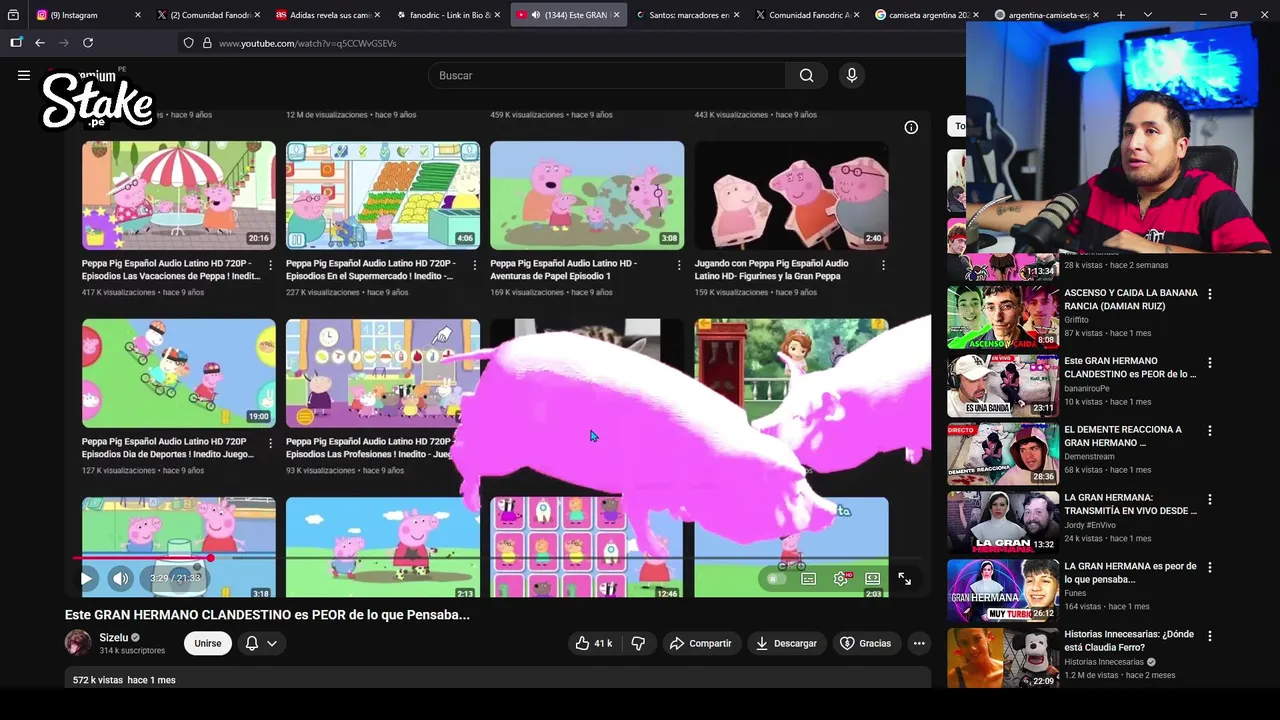The image size is (1280, 720).
Task: Click the Peppa Pig Dia de Deportes thumbnail
Action: 179,373
